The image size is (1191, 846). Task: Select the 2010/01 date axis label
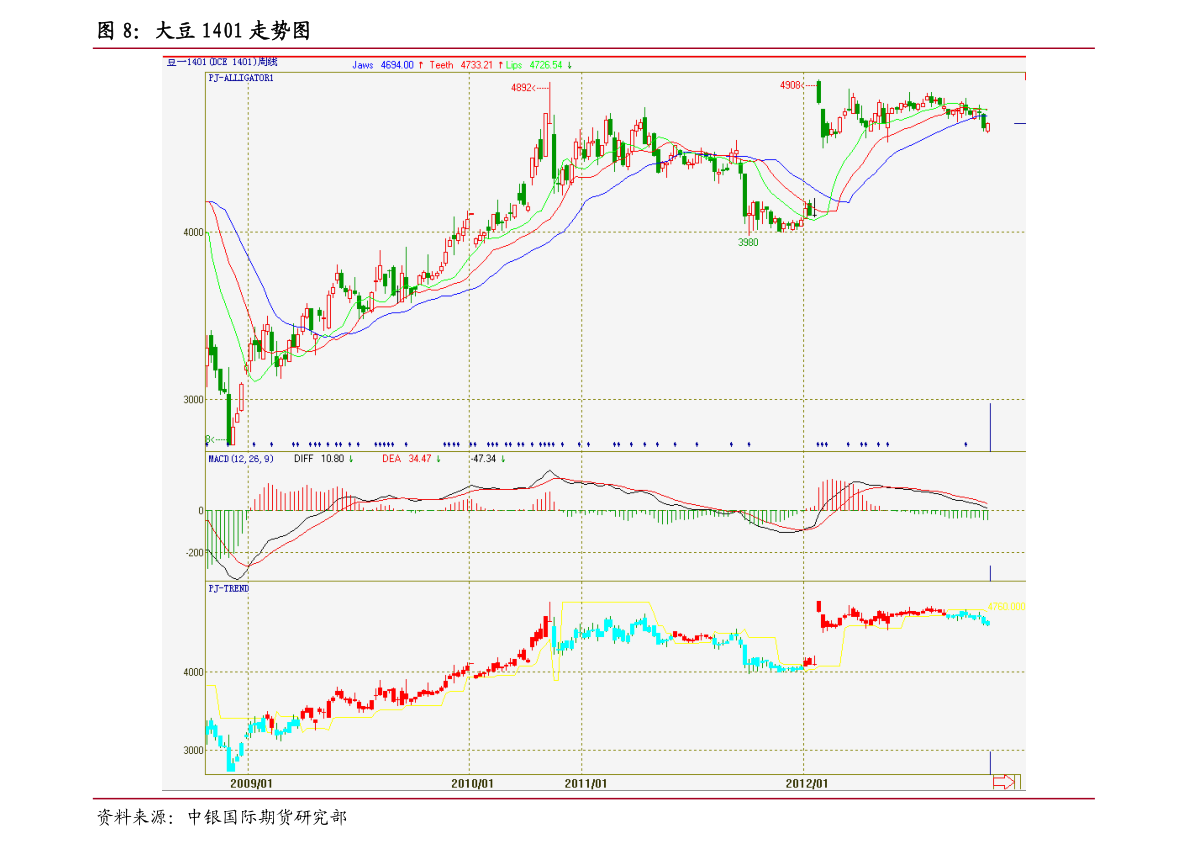pos(472,783)
